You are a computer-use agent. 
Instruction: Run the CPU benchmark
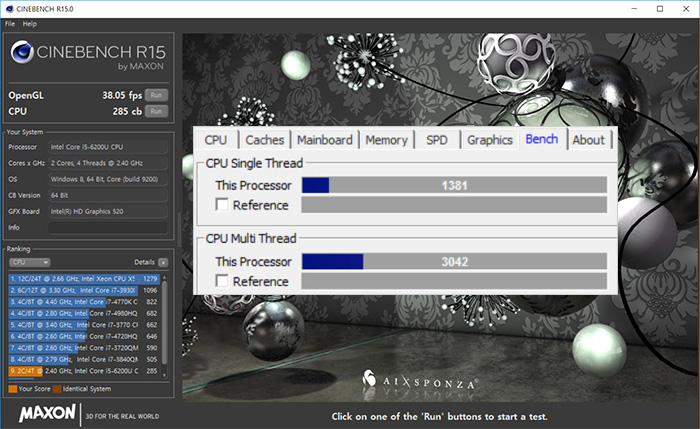click(x=156, y=111)
